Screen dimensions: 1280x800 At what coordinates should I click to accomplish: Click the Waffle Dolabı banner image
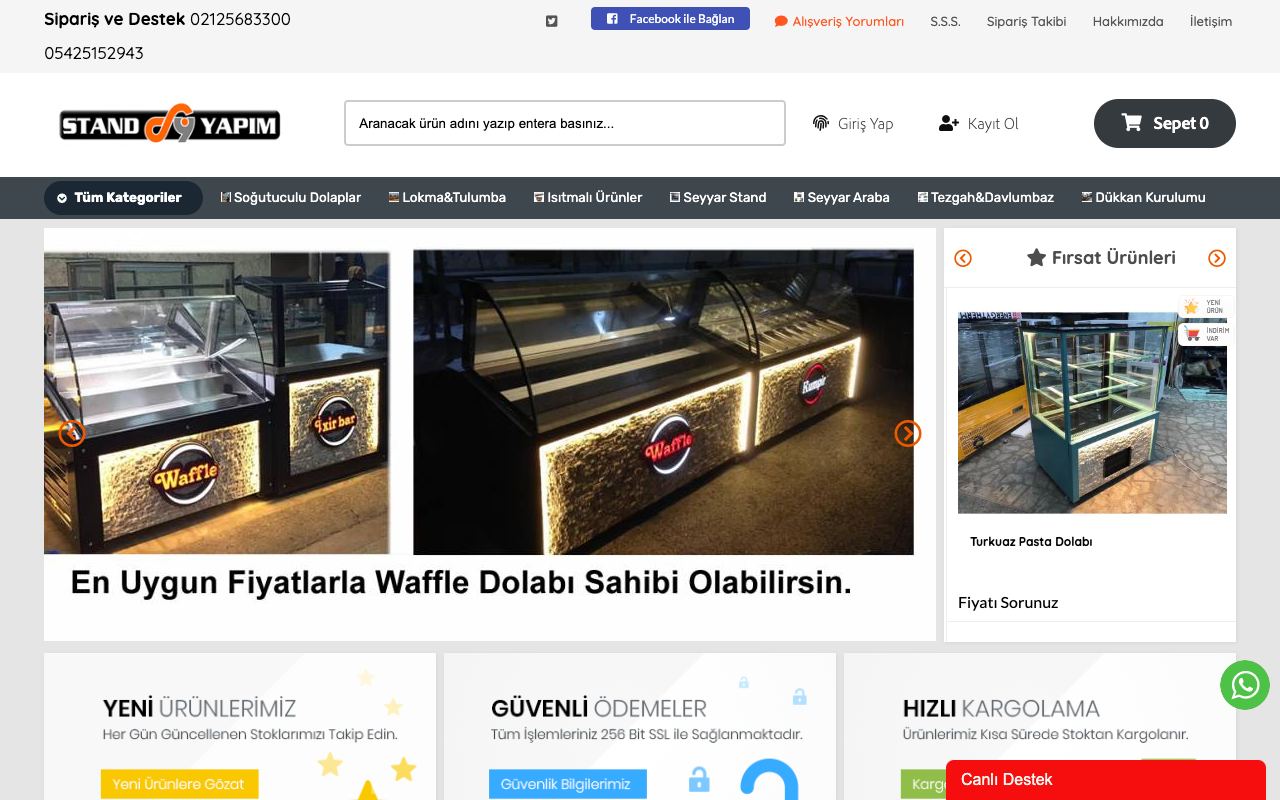pos(490,434)
